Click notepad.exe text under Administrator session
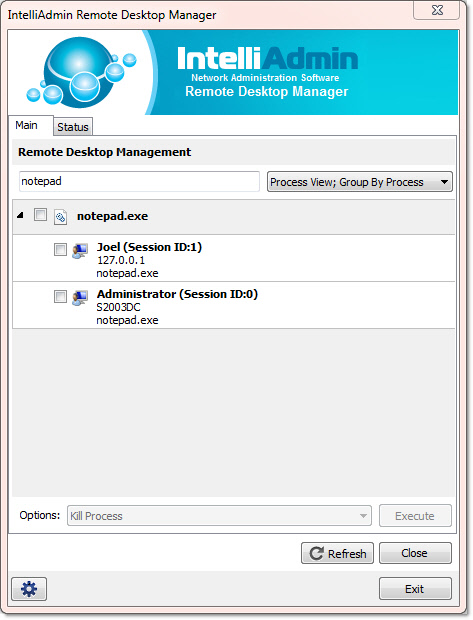Viewport: 473px width, 620px height. click(127, 320)
